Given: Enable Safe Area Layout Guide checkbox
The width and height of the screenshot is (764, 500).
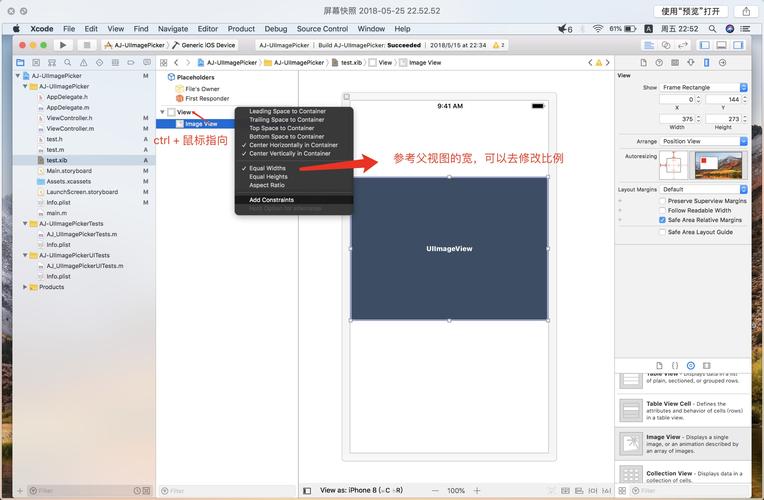Looking at the screenshot, I should pyautogui.click(x=662, y=232).
